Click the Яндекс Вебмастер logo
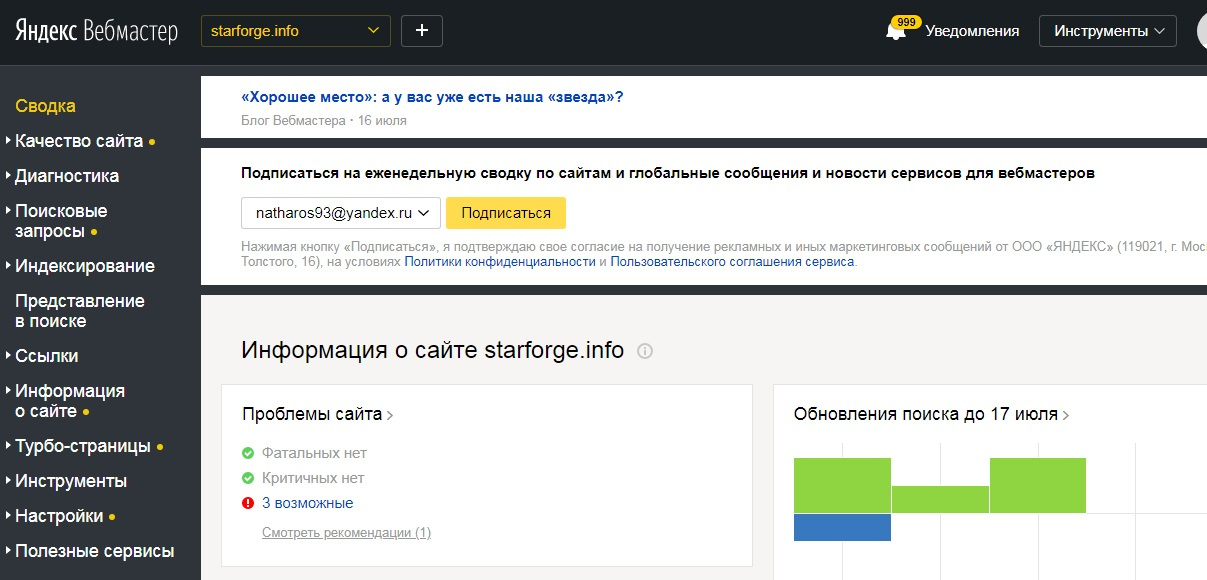This screenshot has width=1207, height=580. [x=96, y=31]
